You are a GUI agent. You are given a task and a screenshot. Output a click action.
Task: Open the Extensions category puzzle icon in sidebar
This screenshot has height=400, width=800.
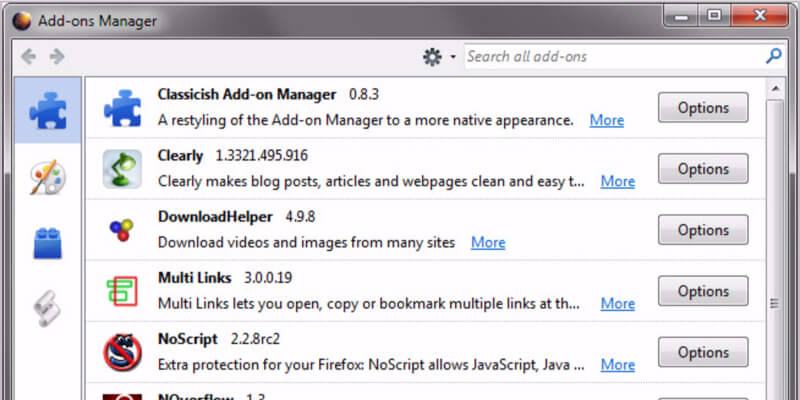[47, 110]
